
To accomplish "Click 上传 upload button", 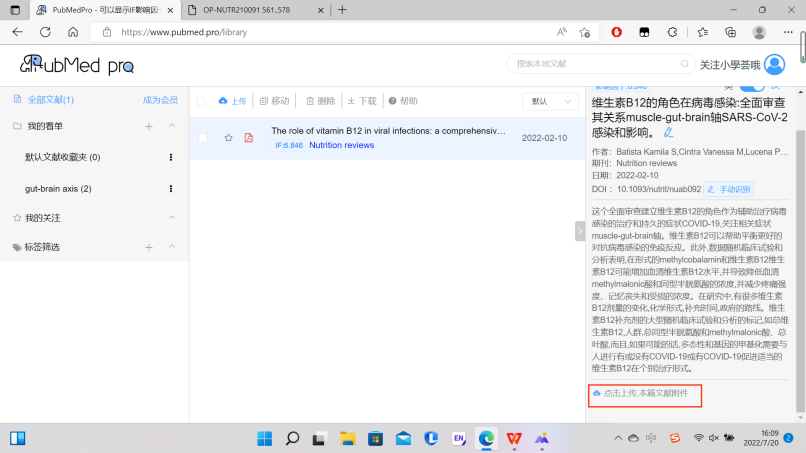I will click(x=232, y=101).
